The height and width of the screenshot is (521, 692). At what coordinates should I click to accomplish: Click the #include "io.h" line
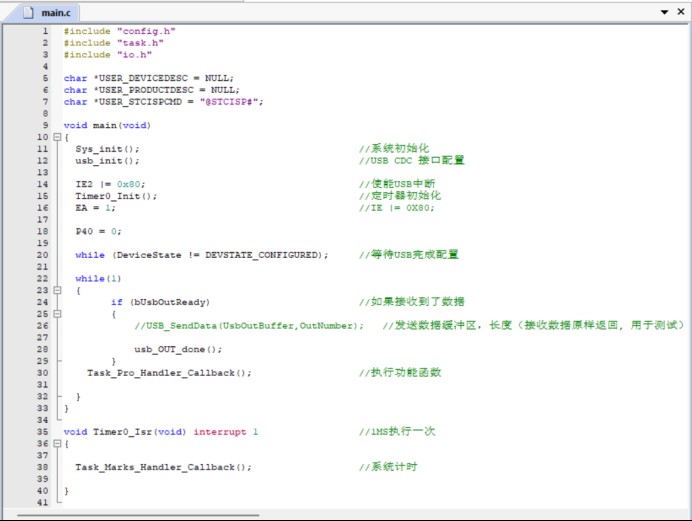coord(108,55)
